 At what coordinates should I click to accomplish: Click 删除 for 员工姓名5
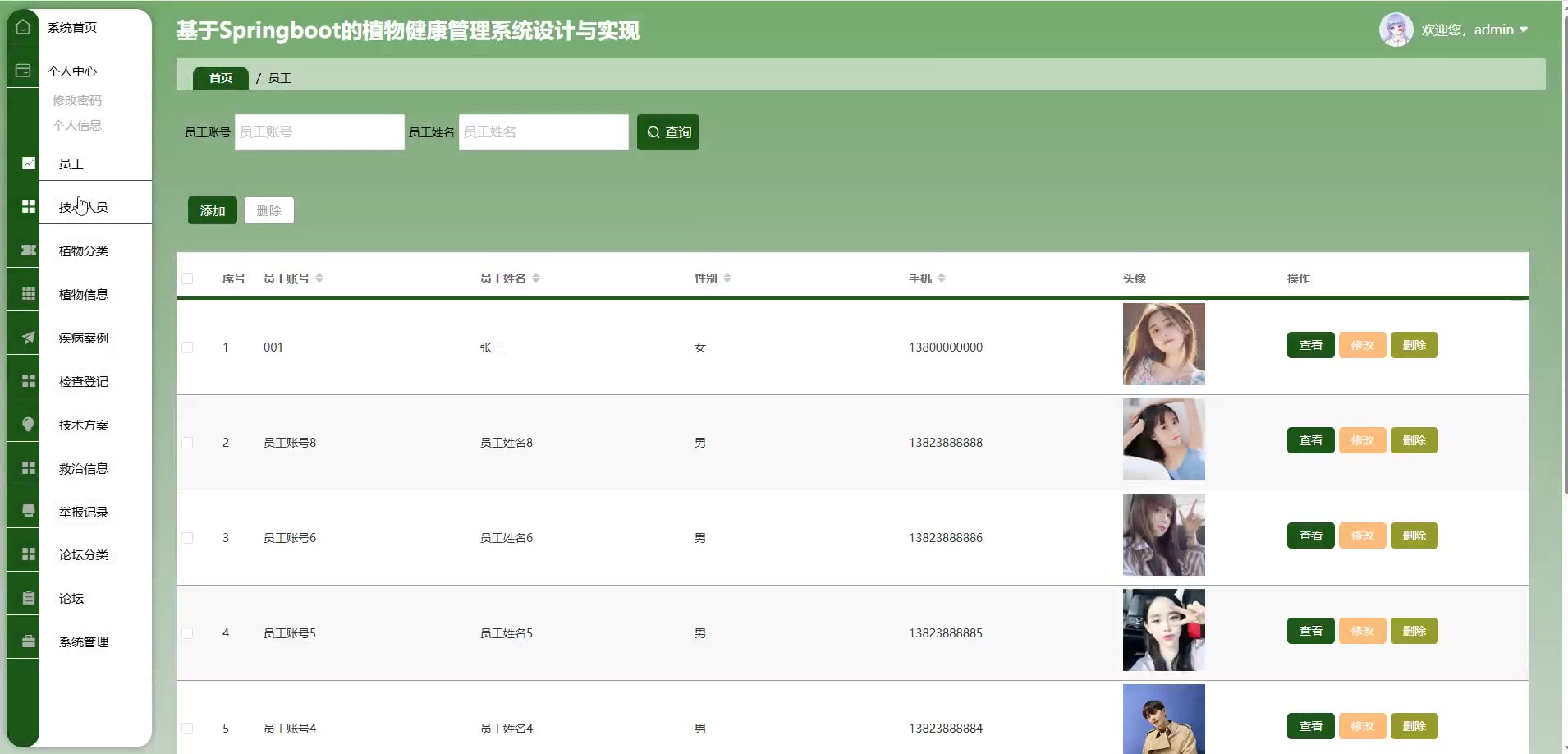click(x=1414, y=631)
